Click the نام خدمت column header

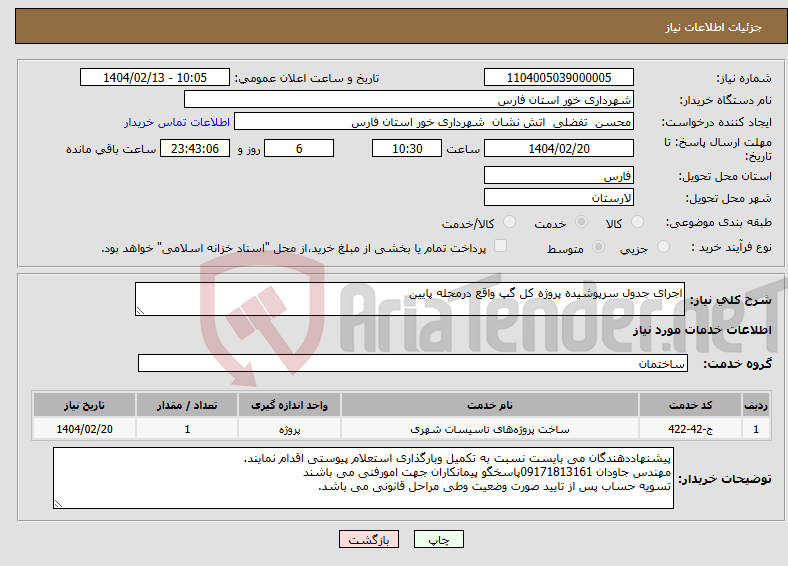coord(489,405)
